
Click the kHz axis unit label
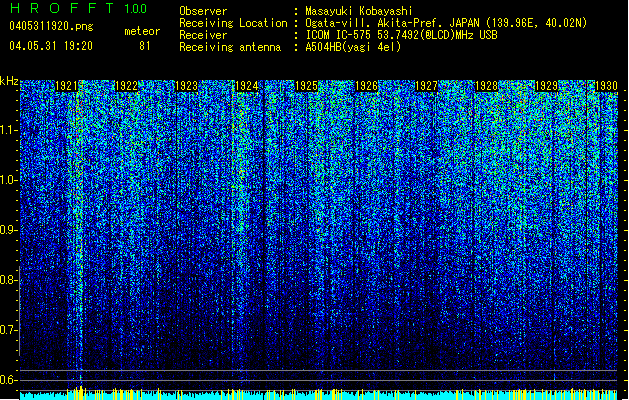click(x=9, y=81)
